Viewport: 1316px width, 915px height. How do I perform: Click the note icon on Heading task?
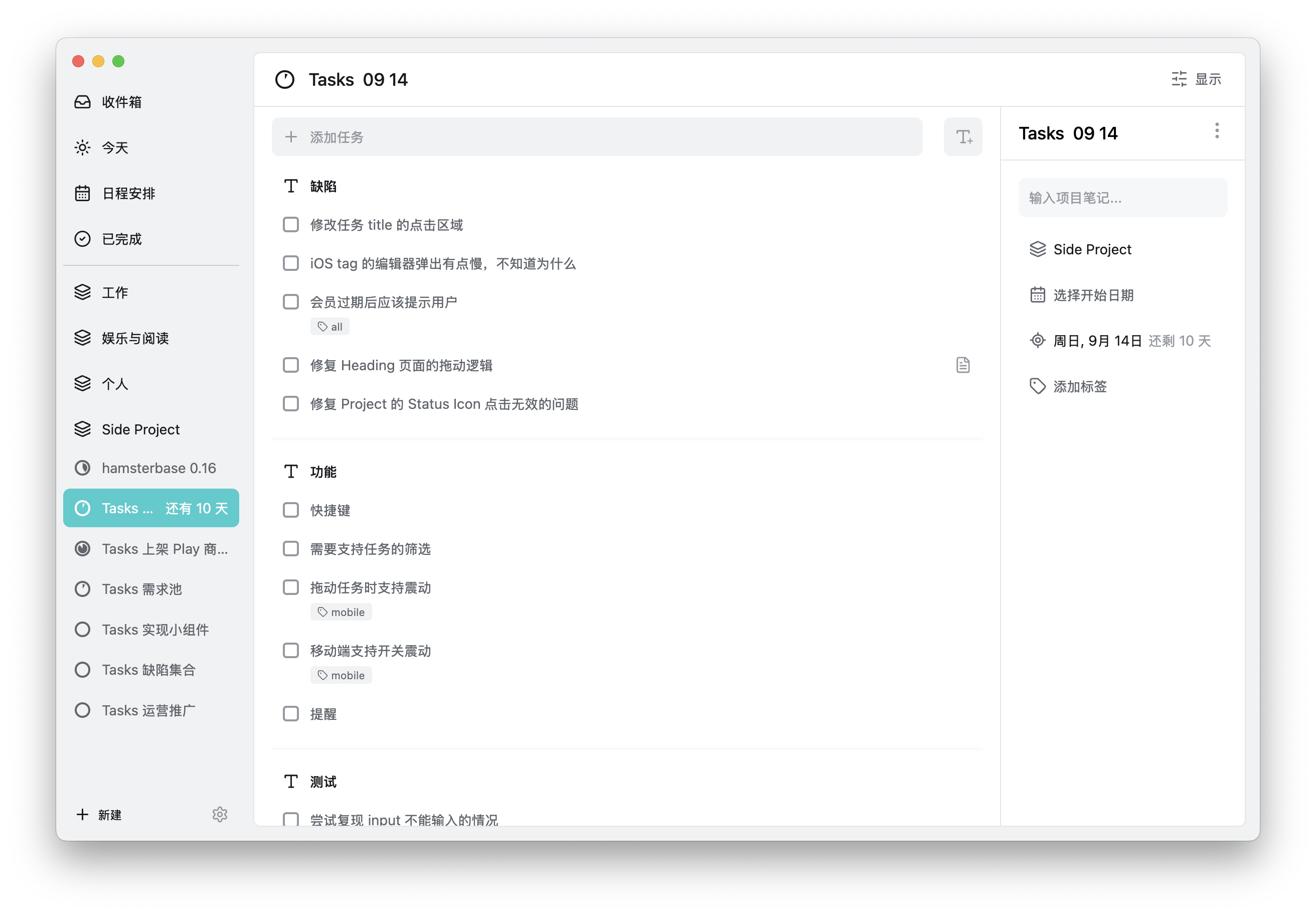pos(963,365)
